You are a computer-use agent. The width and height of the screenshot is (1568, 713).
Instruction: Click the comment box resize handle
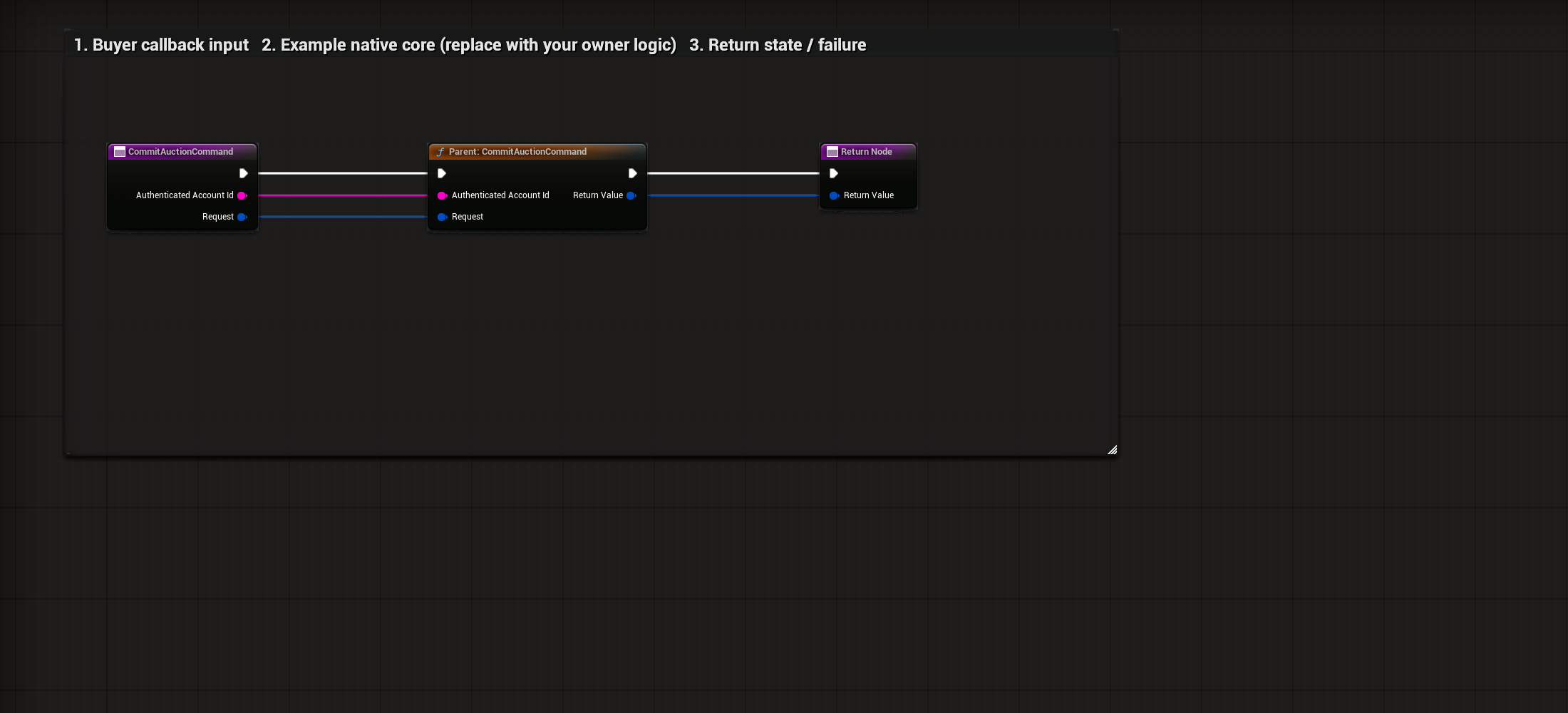click(x=1113, y=449)
